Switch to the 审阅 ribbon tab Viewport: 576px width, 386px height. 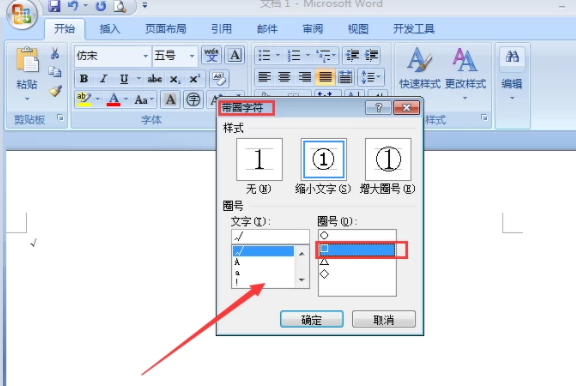(313, 29)
